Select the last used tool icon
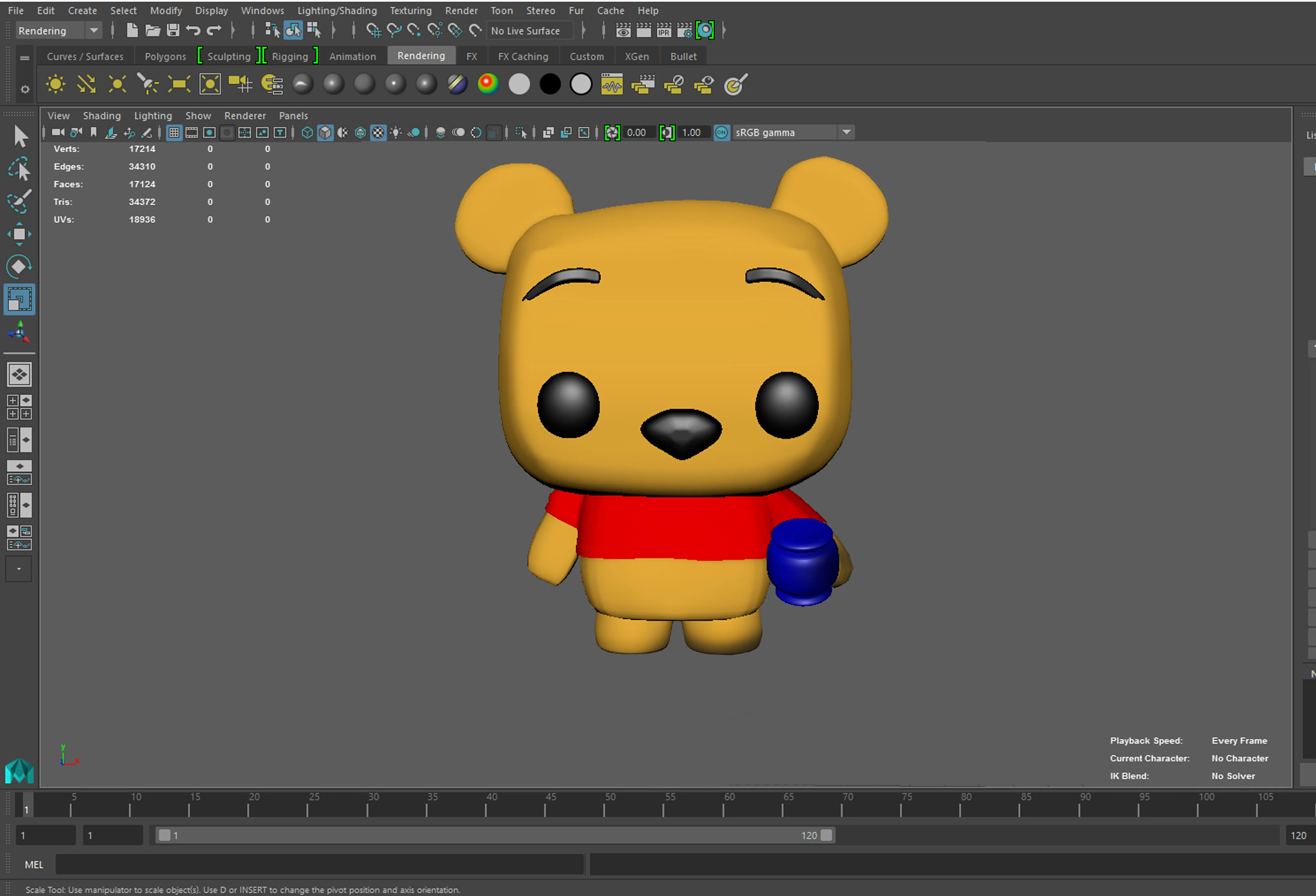The image size is (1316, 896). (20, 332)
